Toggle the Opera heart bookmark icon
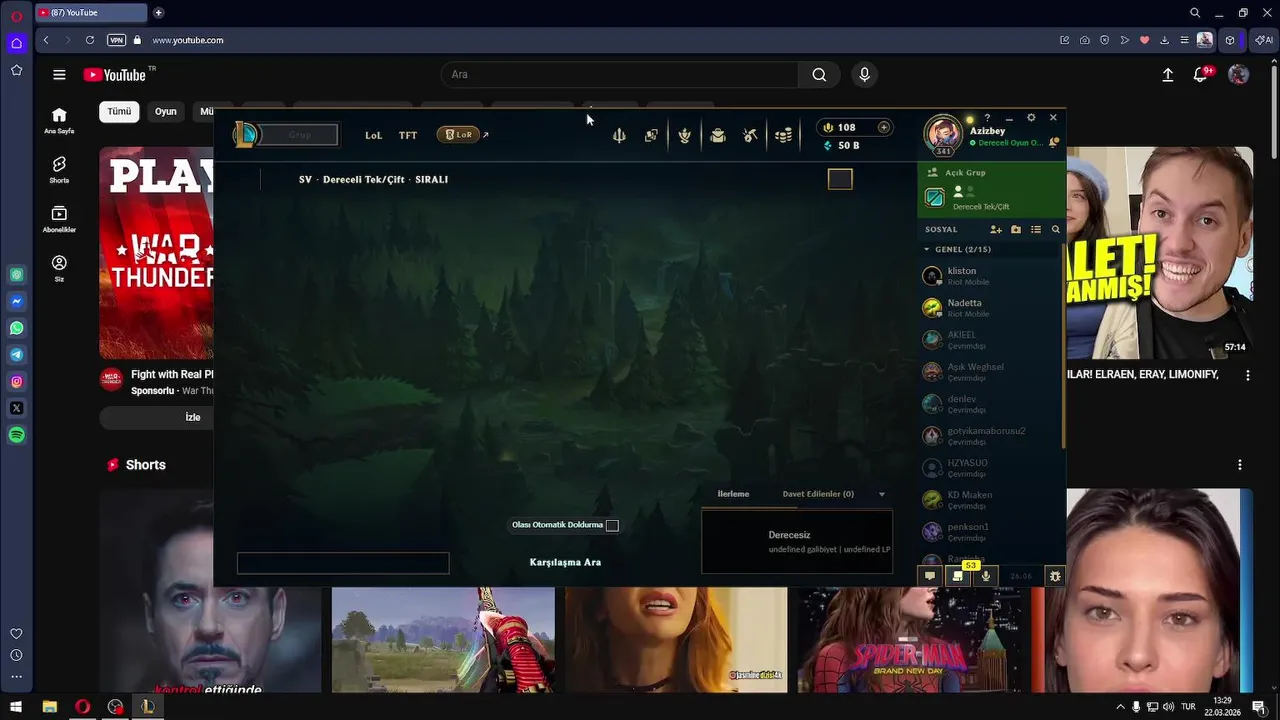This screenshot has height=720, width=1280. [1144, 40]
